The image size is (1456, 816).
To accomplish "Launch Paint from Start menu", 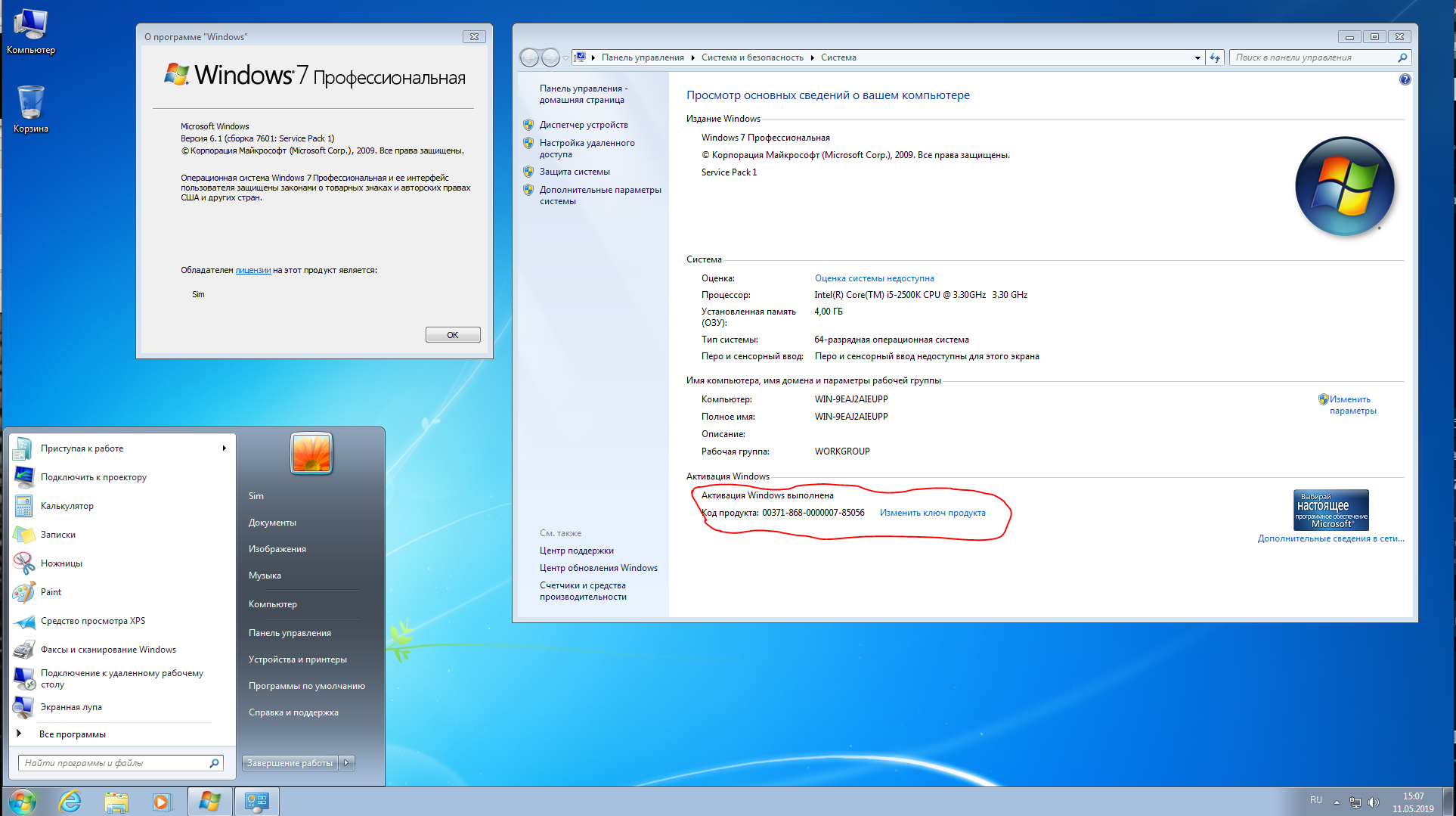I will 121,592.
